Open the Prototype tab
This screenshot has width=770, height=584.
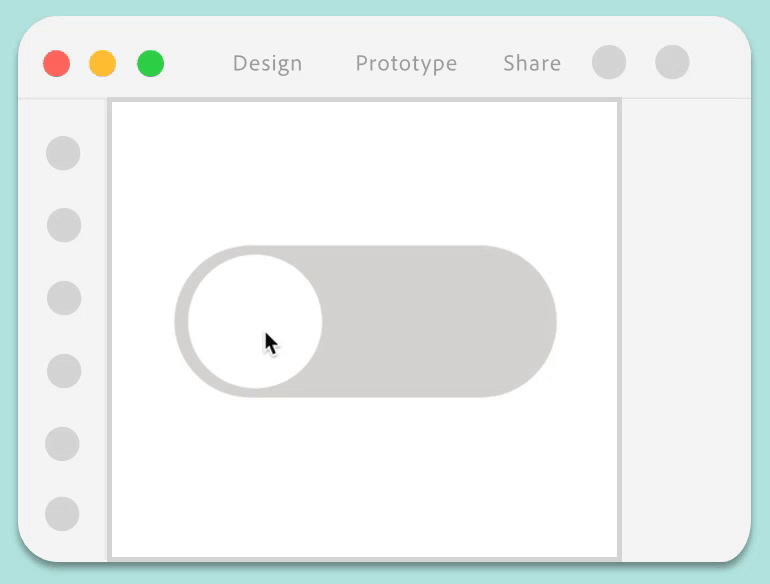pos(406,63)
